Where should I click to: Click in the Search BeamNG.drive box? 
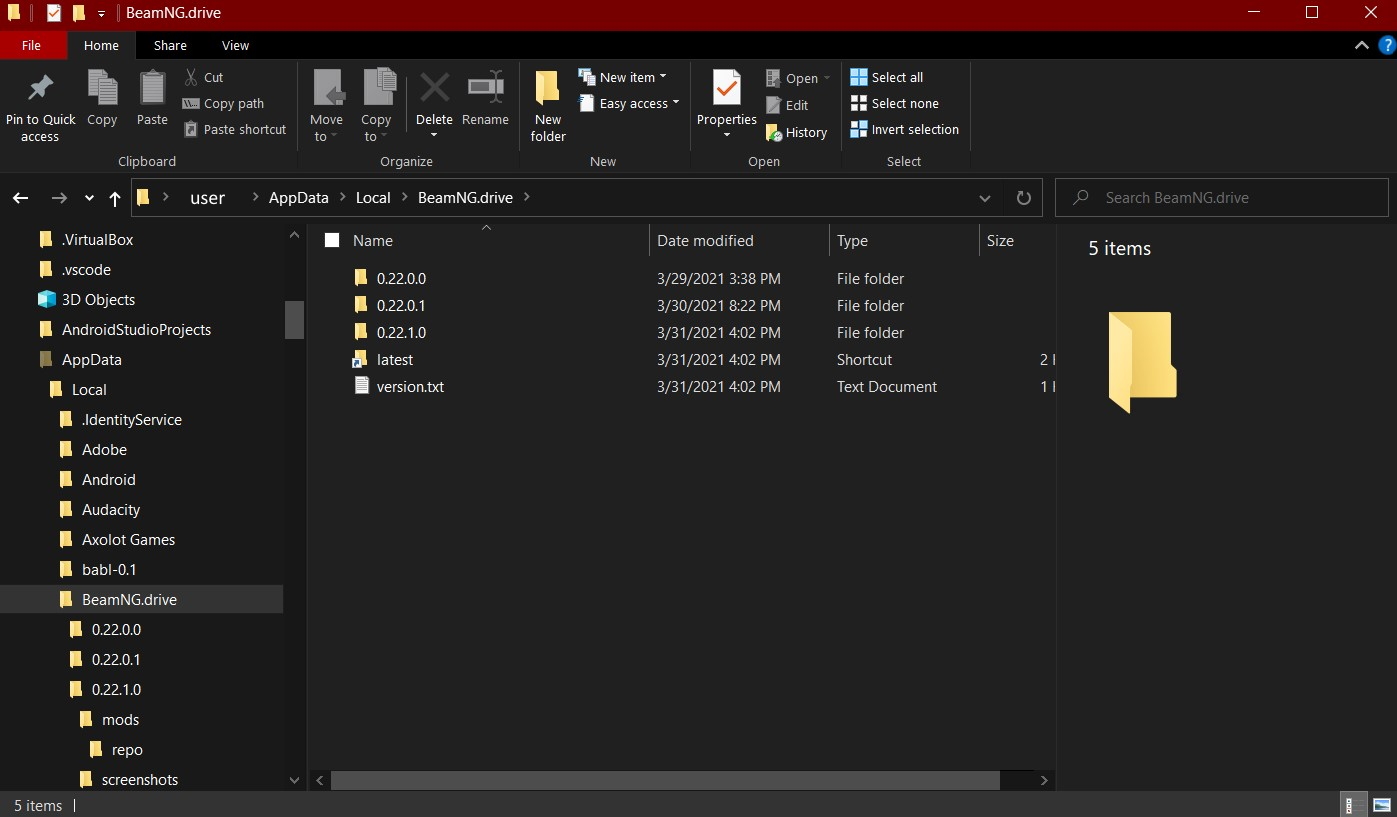[x=1222, y=198]
